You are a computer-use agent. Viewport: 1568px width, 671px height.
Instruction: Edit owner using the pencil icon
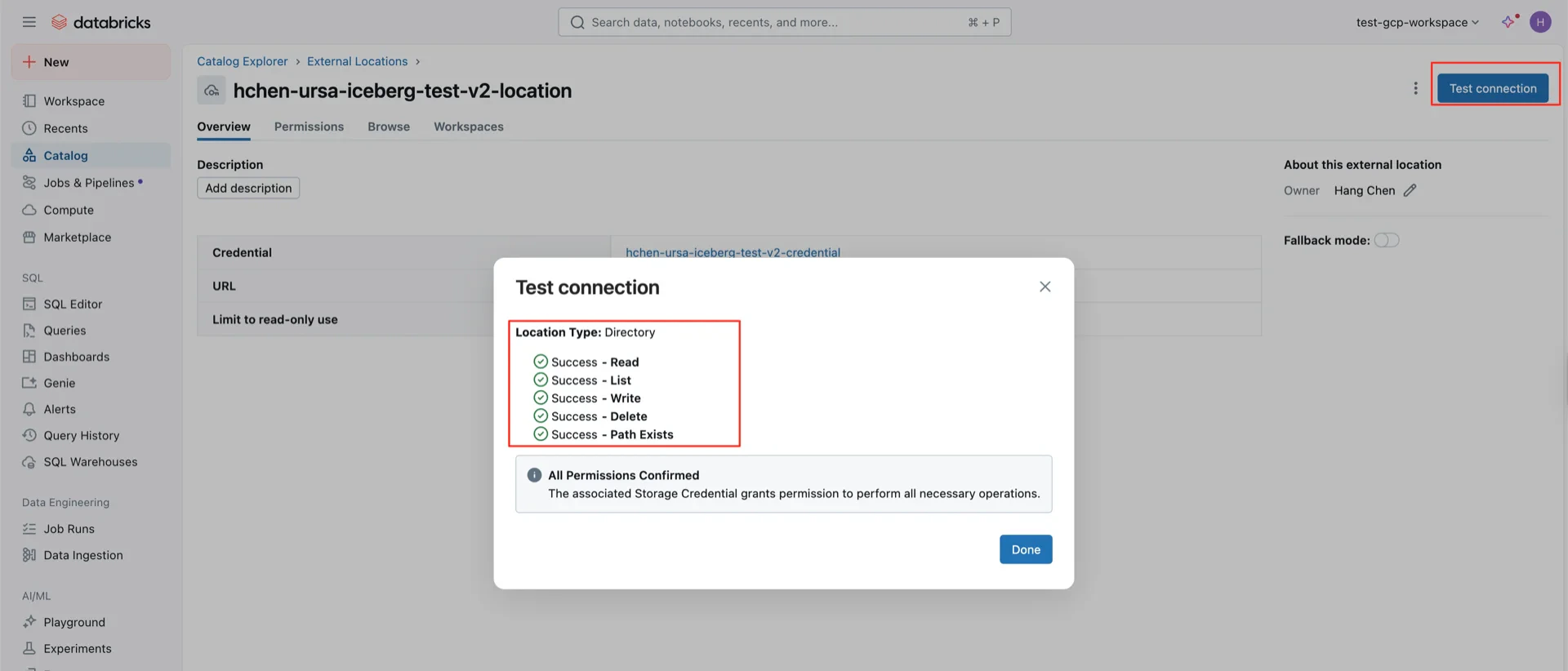[x=1410, y=190]
